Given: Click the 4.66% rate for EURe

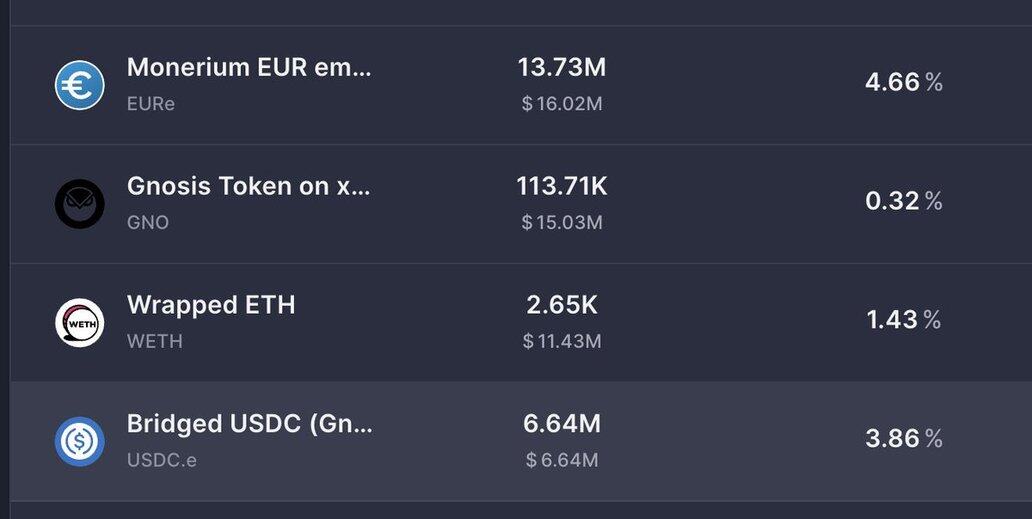Looking at the screenshot, I should pyautogui.click(x=904, y=82).
